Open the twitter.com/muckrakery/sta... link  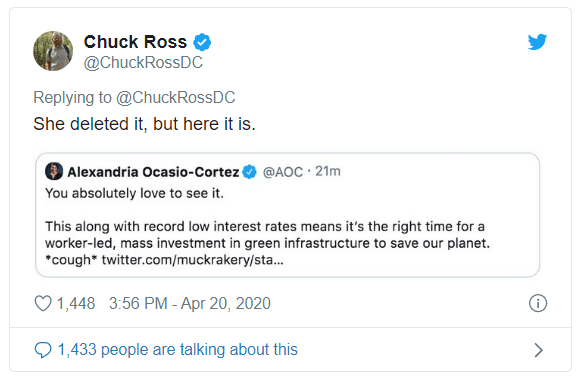[x=193, y=260]
